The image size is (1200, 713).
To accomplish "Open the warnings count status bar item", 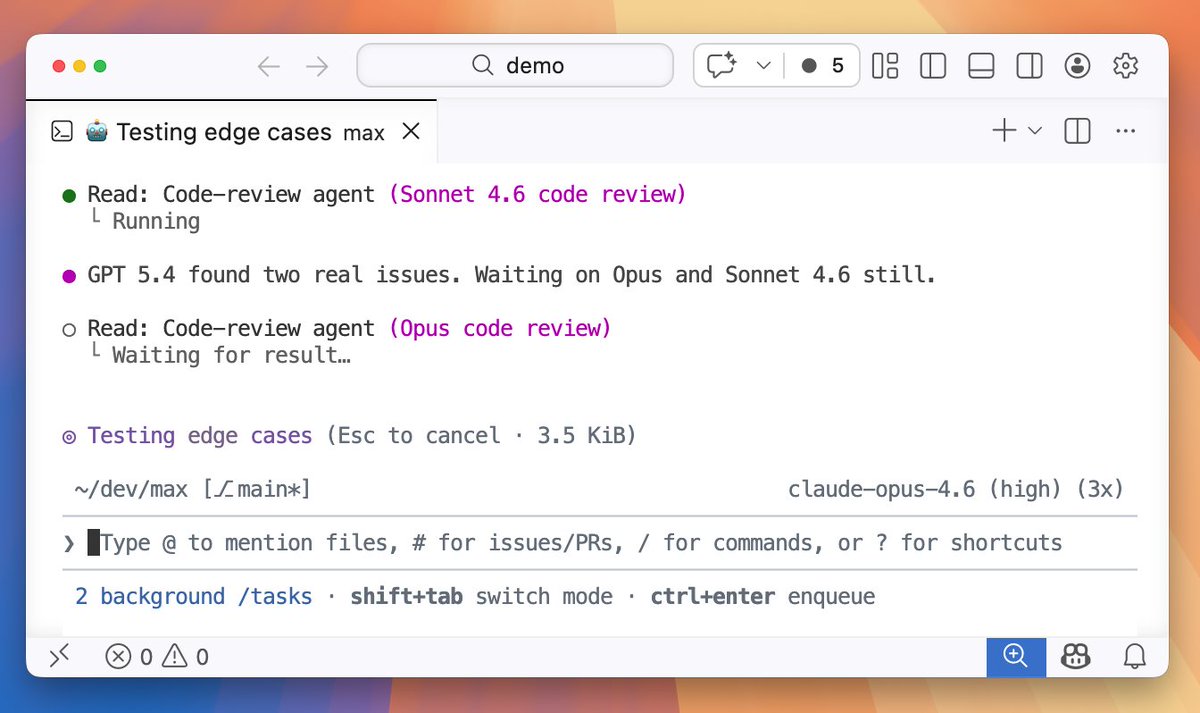I will pos(185,657).
